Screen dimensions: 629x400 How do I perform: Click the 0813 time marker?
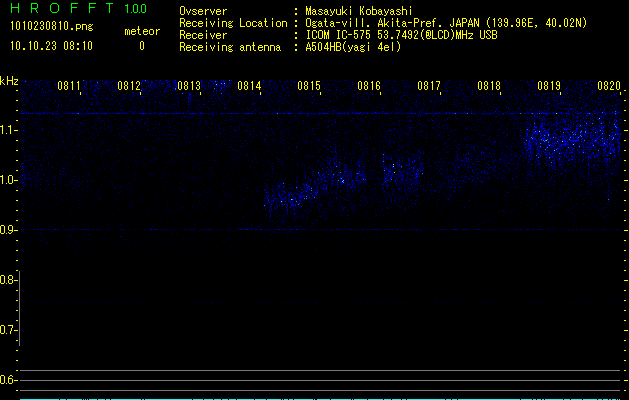tap(189, 86)
